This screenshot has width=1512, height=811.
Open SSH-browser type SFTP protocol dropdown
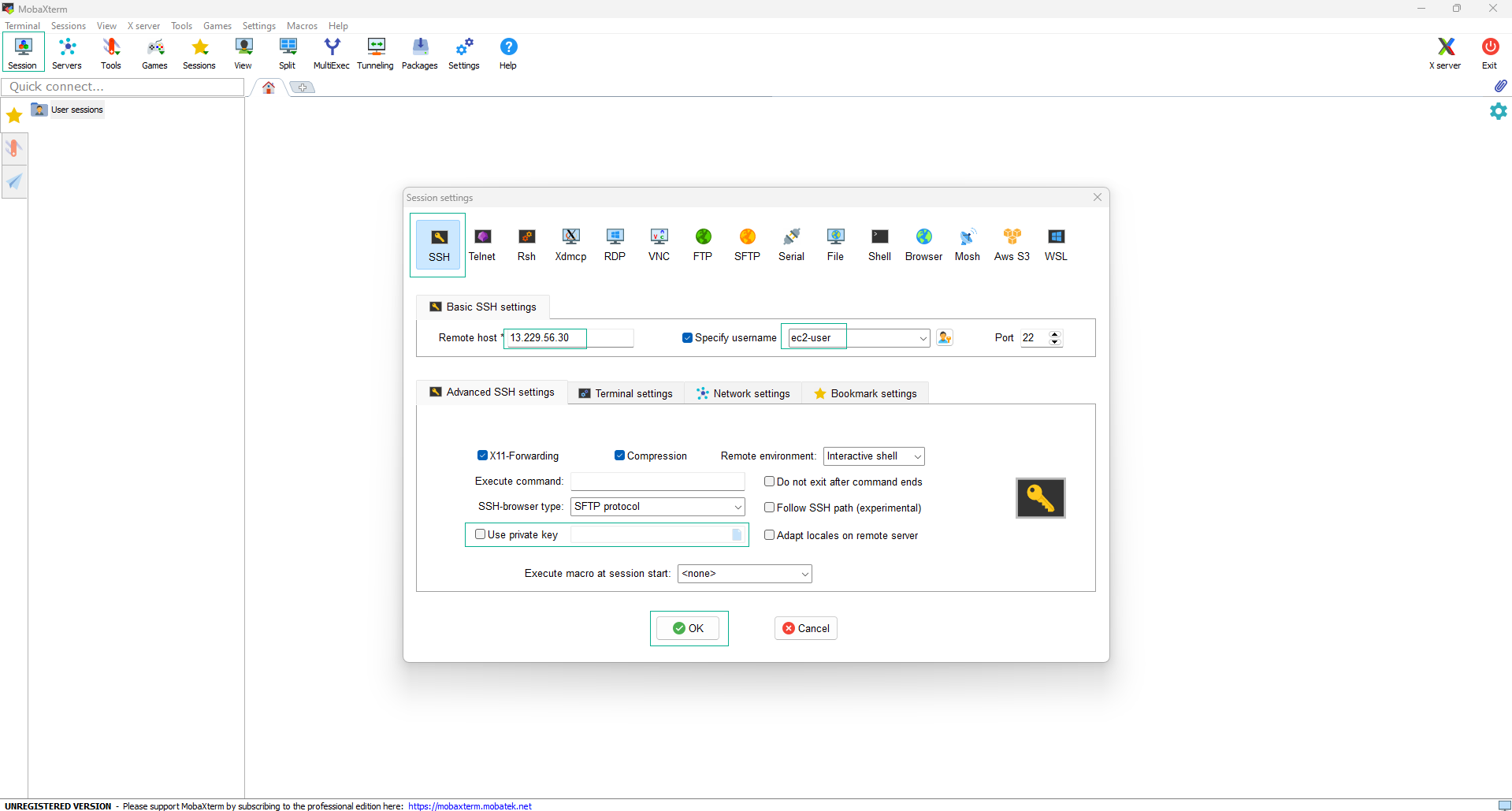[x=657, y=507]
